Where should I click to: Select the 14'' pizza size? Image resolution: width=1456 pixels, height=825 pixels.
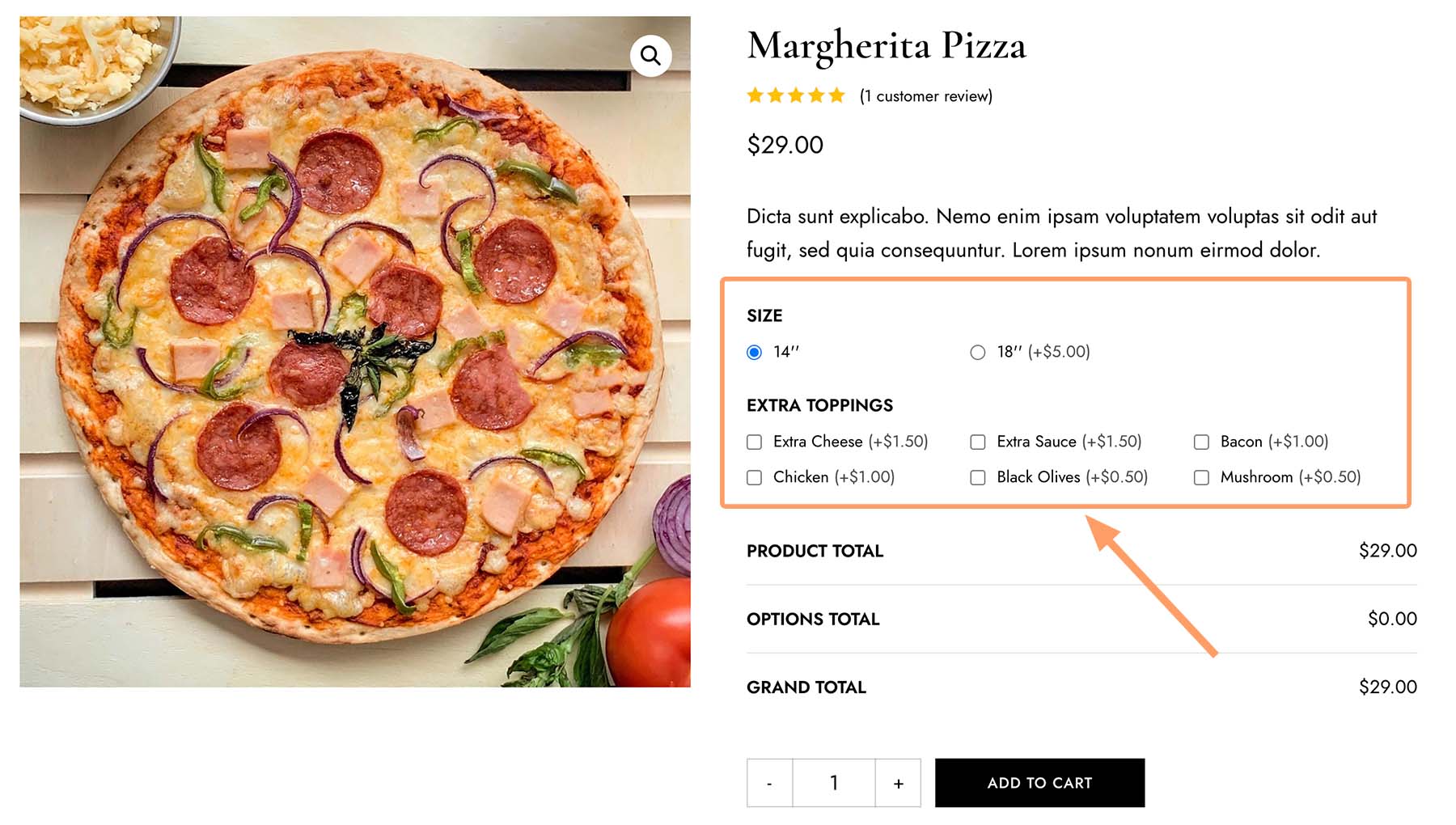coord(753,352)
